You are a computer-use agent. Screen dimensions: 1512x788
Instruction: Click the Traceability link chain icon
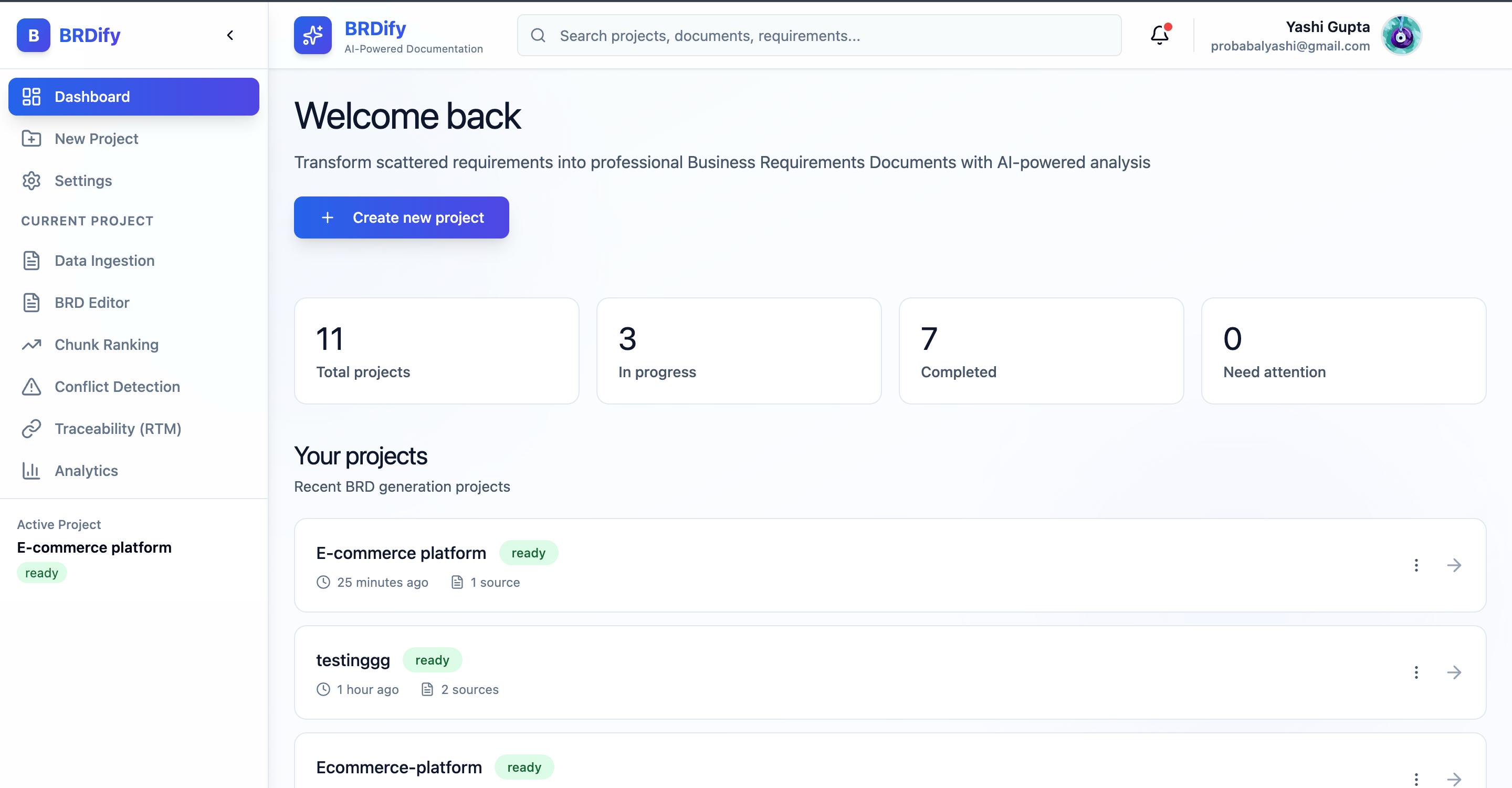pos(31,429)
